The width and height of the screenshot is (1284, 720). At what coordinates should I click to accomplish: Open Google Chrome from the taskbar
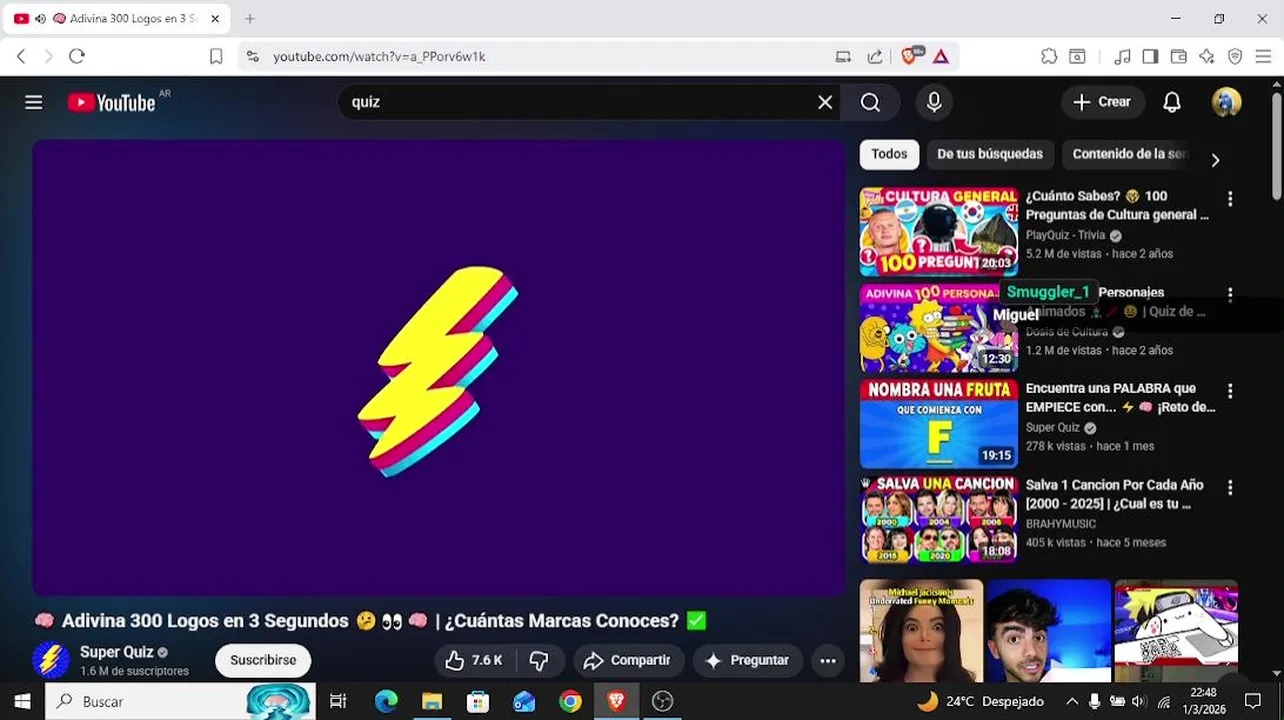pyautogui.click(x=570, y=701)
